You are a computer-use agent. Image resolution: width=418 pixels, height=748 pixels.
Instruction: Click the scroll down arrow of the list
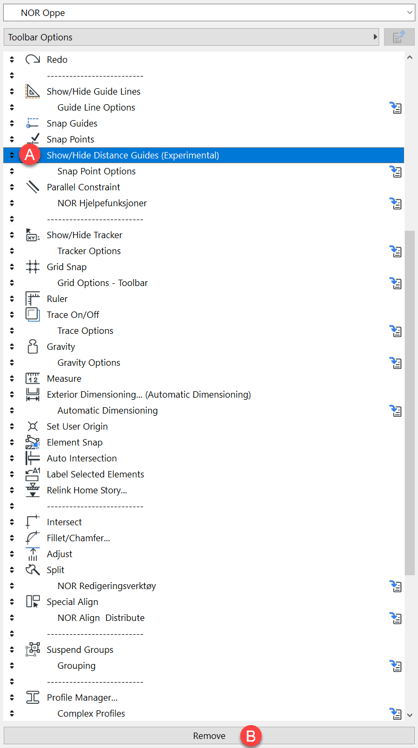coord(410,714)
